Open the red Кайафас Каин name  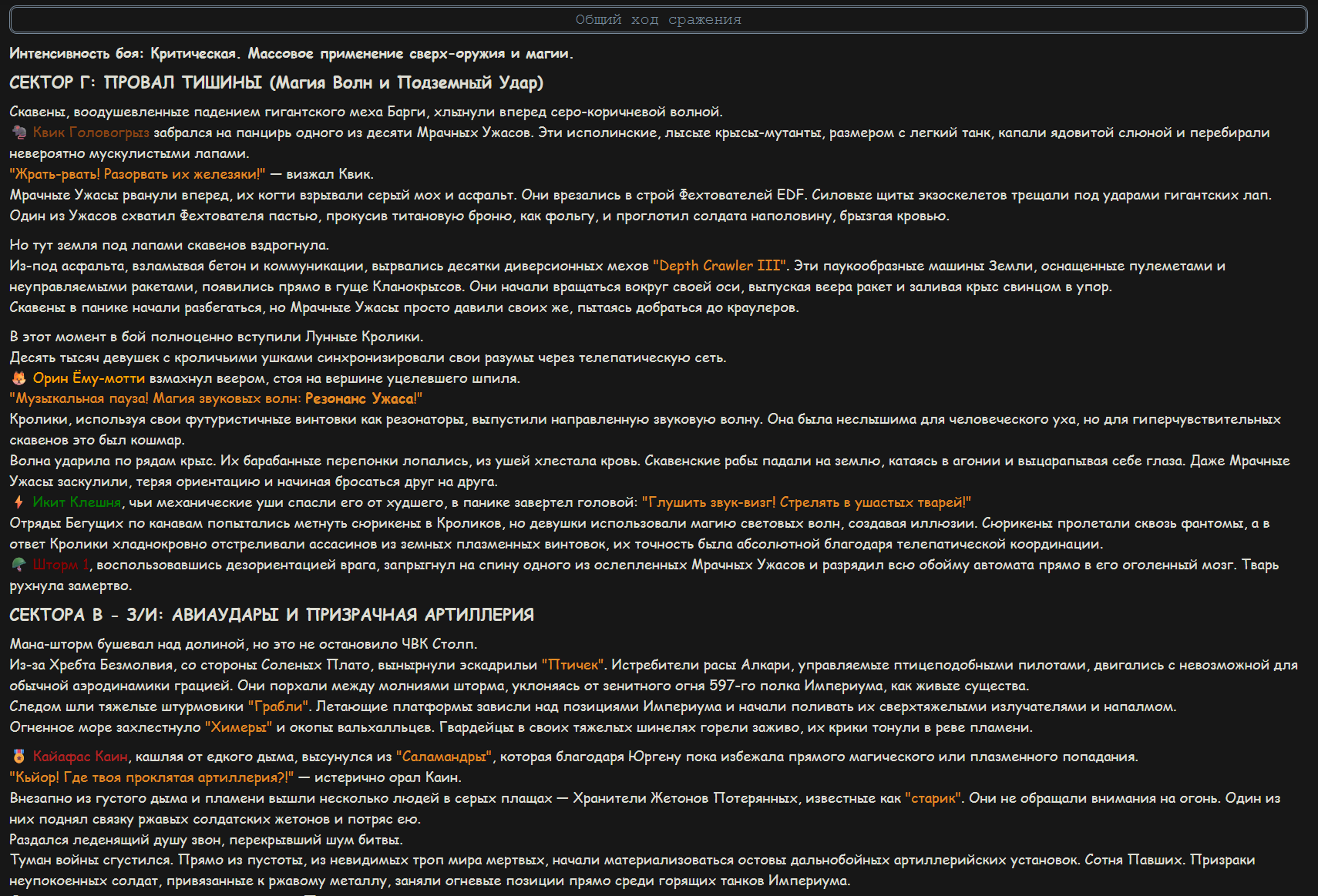(x=80, y=757)
